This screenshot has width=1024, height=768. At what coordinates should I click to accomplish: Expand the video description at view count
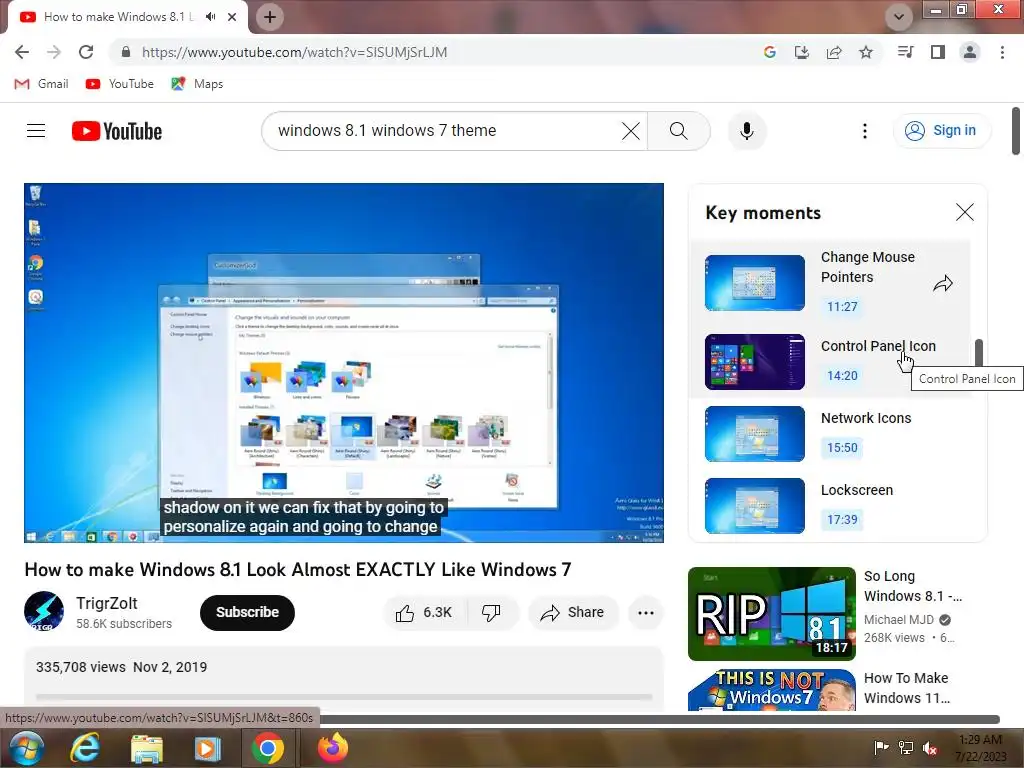[81, 667]
